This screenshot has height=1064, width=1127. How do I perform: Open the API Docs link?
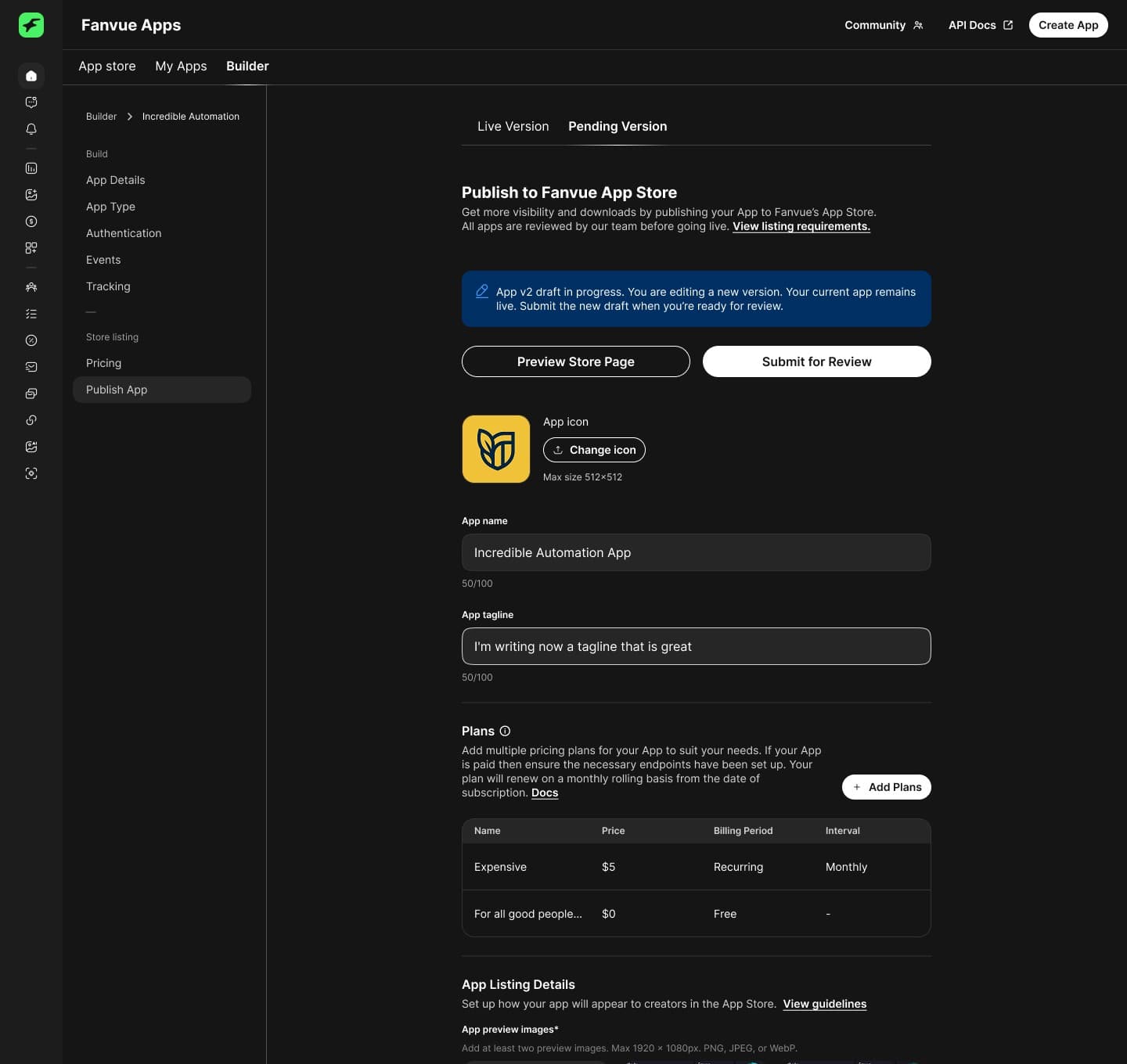[x=981, y=25]
